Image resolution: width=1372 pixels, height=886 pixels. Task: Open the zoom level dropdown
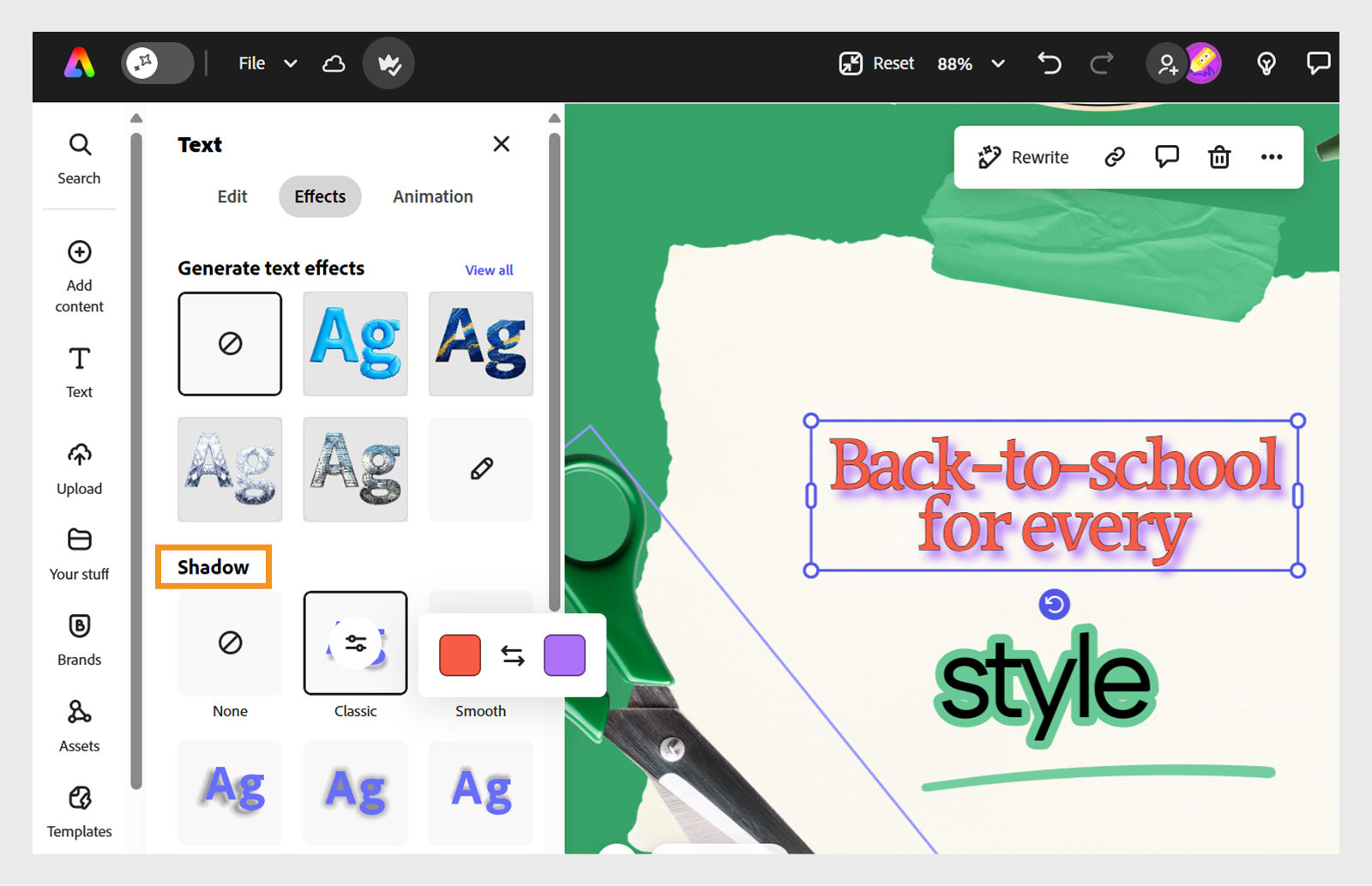tap(970, 63)
